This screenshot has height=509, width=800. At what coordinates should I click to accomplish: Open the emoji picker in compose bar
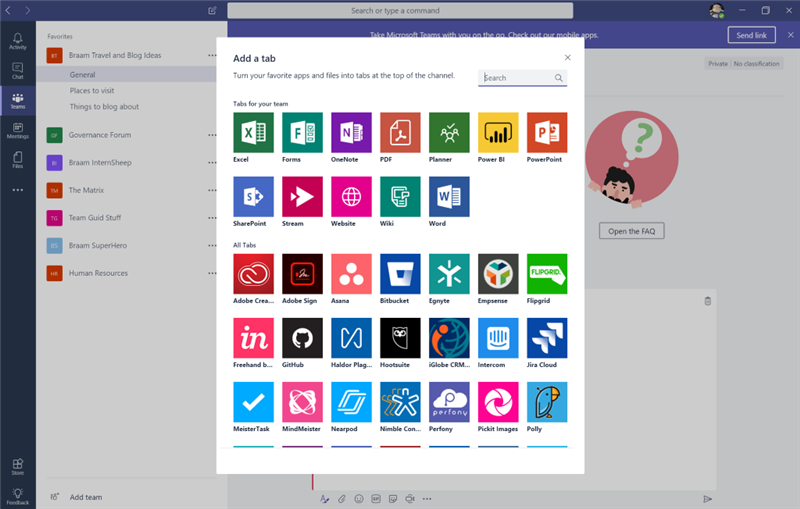pos(359,499)
